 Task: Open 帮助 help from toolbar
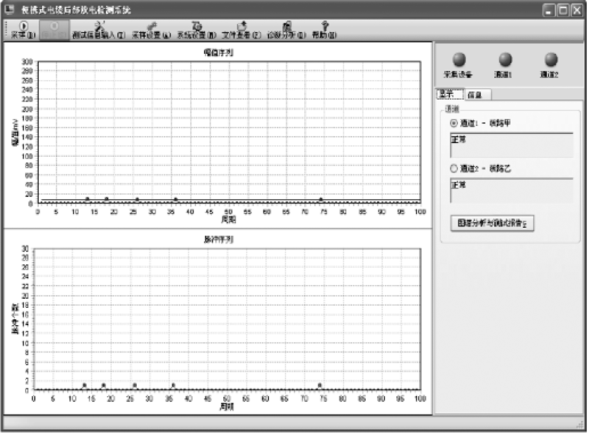[x=325, y=30]
